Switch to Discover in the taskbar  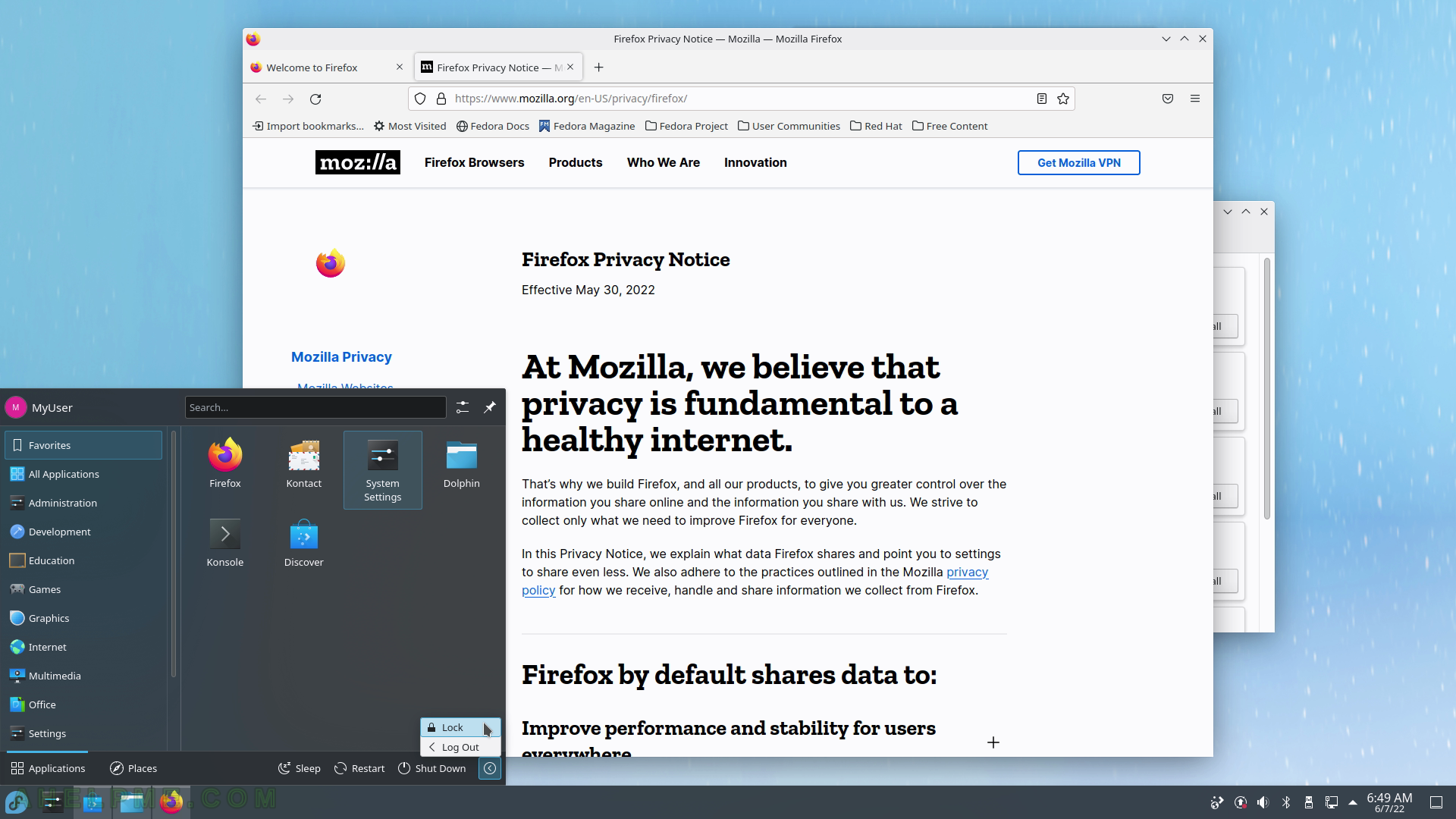tap(93, 802)
